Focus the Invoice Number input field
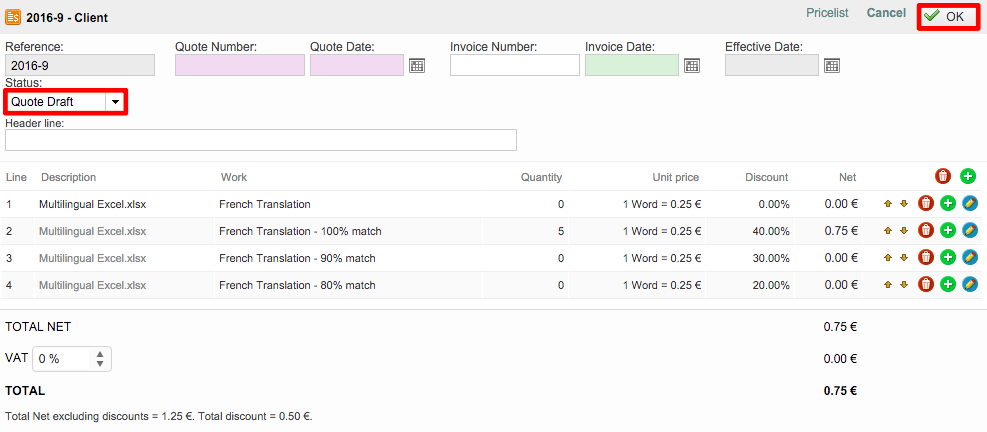Image resolution: width=987 pixels, height=432 pixels. coord(514,66)
